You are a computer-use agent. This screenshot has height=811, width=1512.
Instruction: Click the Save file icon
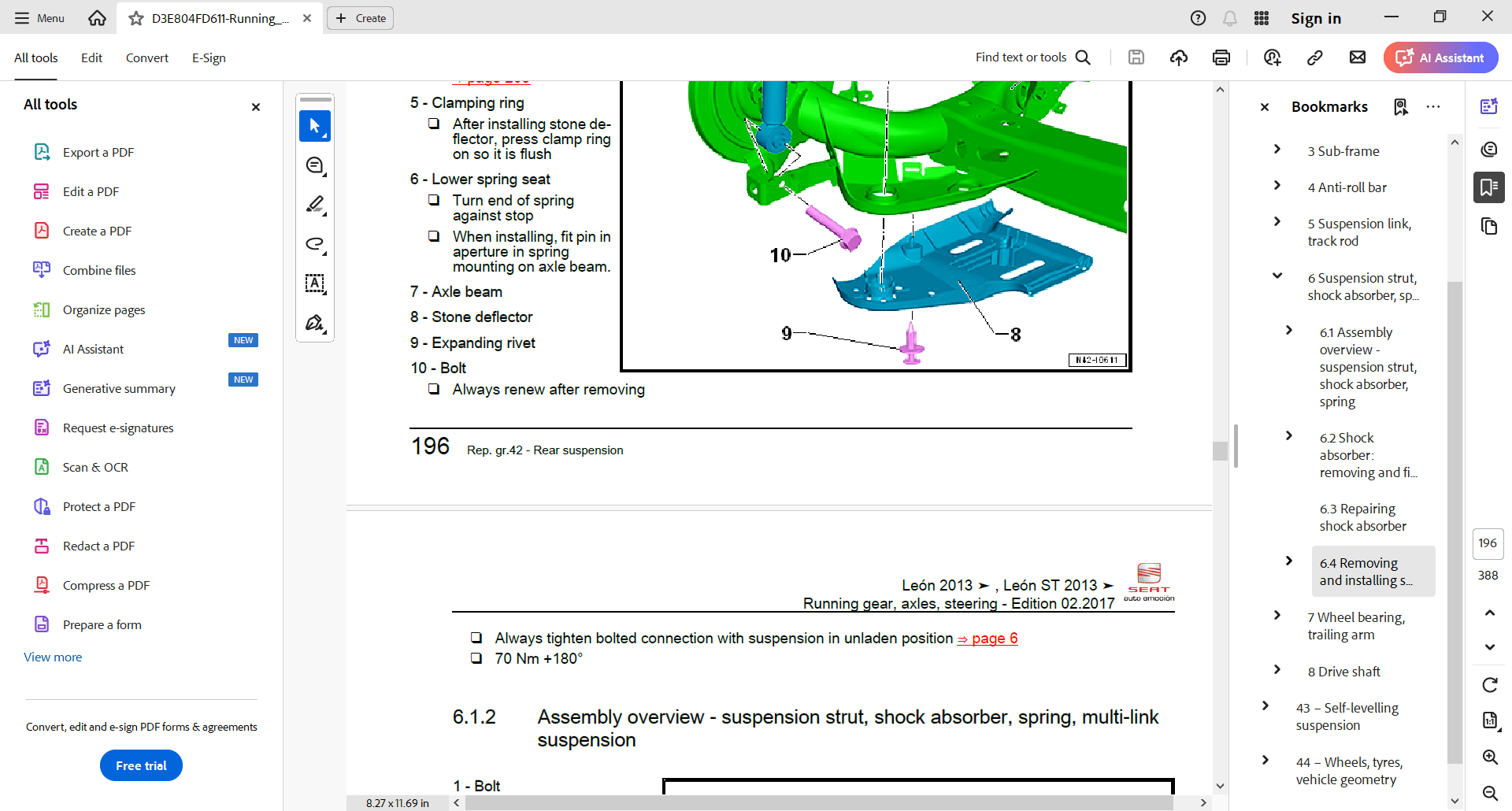click(x=1136, y=57)
